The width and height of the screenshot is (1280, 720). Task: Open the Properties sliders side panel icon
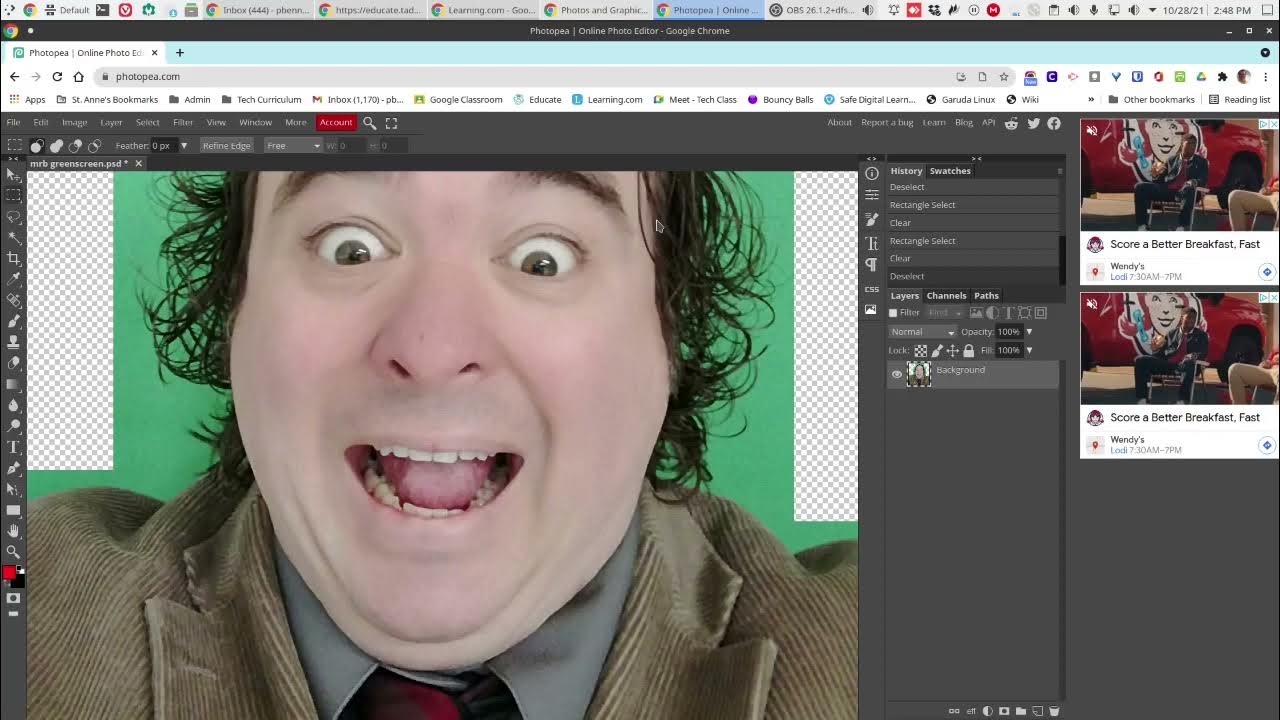click(871, 195)
